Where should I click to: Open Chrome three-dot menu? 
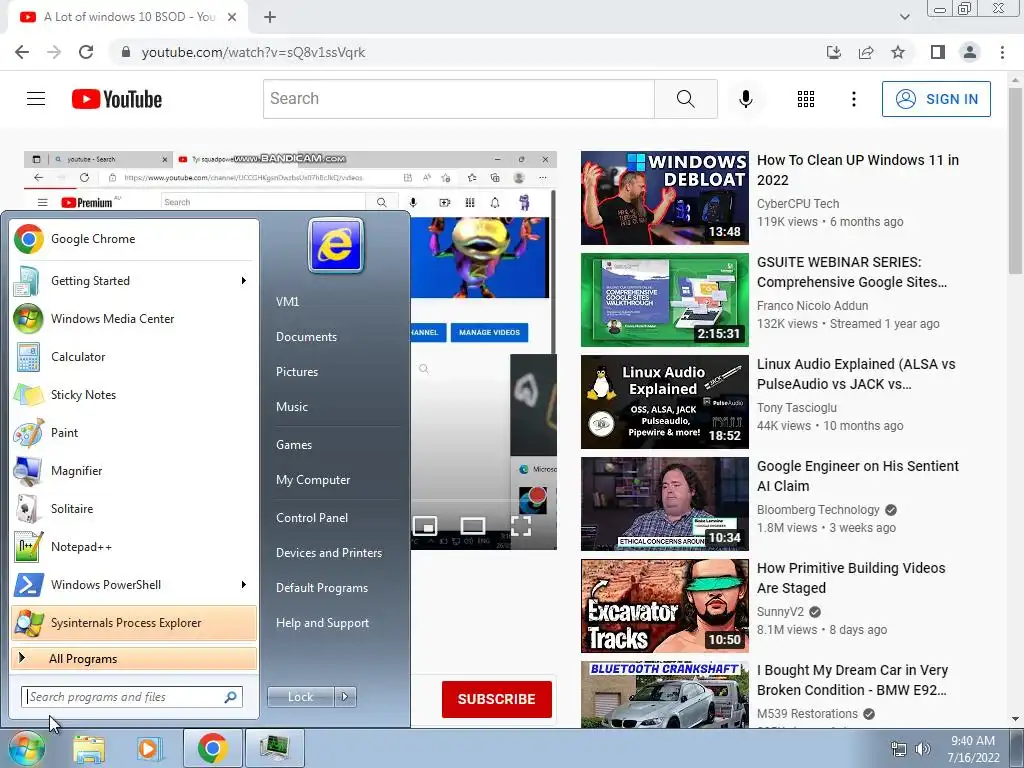[x=1002, y=52]
